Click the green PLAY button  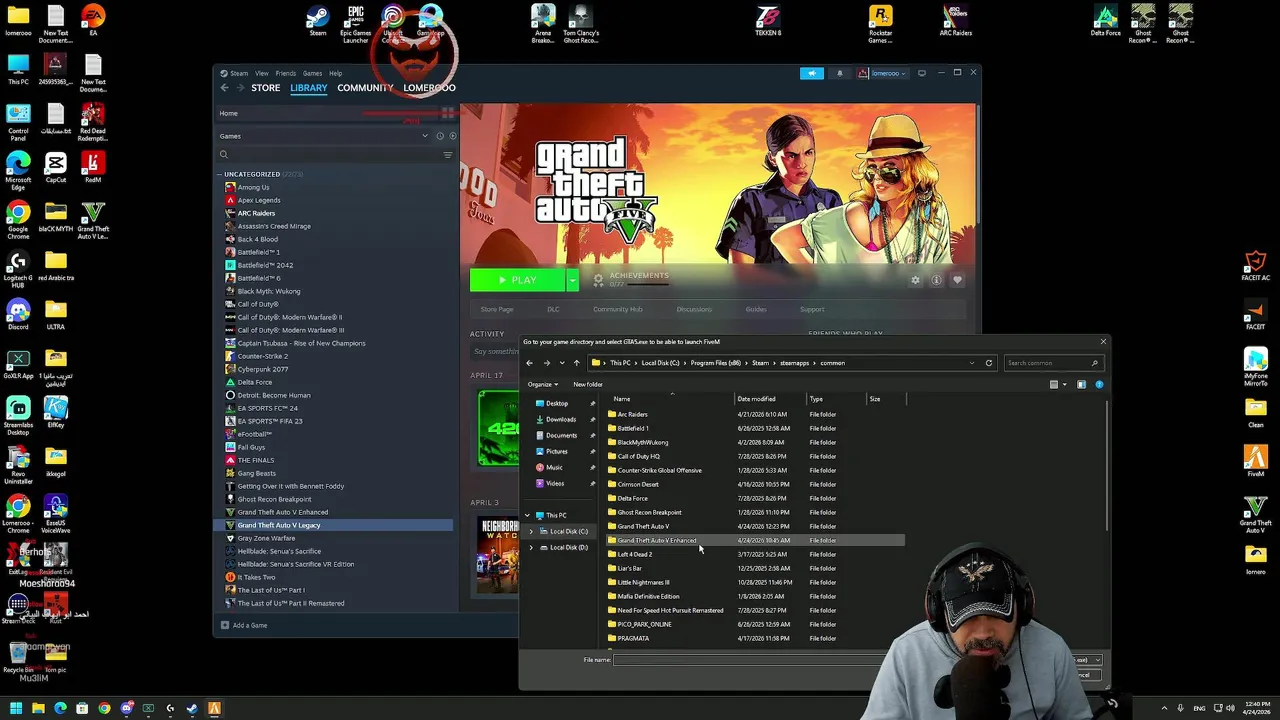[518, 280]
